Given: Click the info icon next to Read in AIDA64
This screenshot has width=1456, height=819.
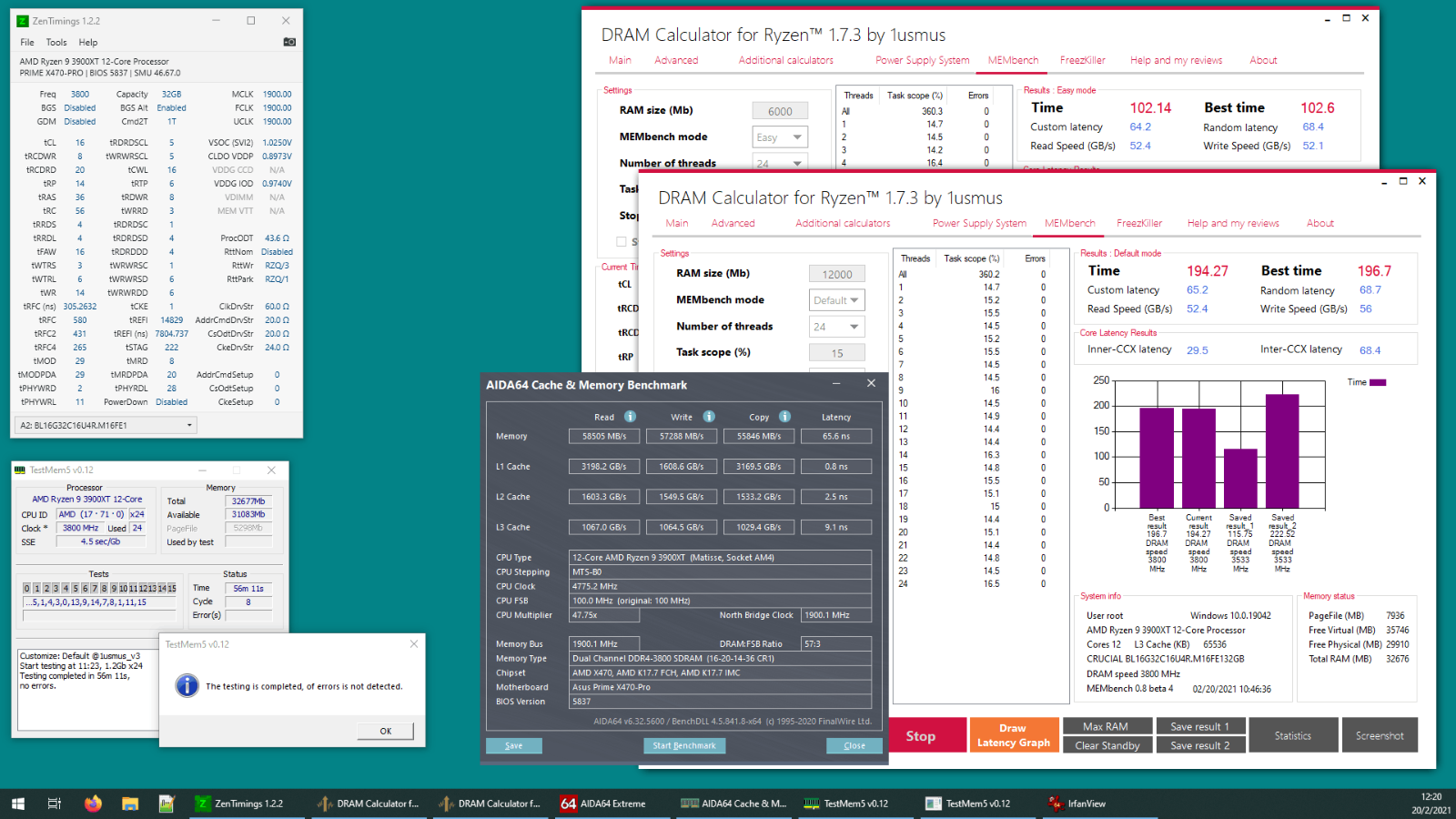Looking at the screenshot, I should pos(630,417).
